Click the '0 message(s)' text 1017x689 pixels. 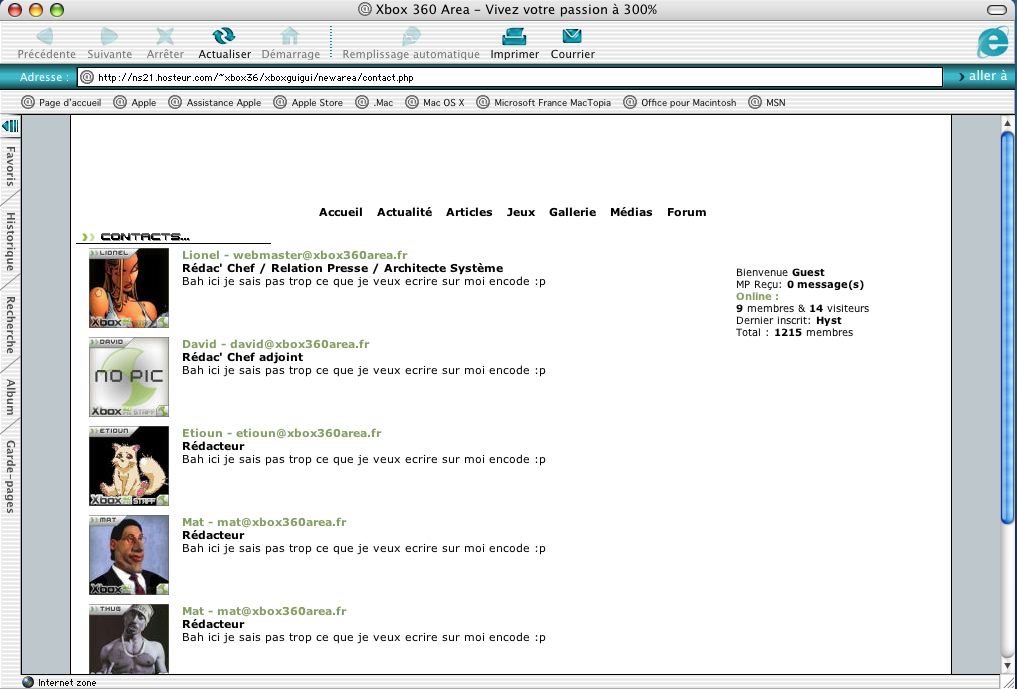[825, 284]
